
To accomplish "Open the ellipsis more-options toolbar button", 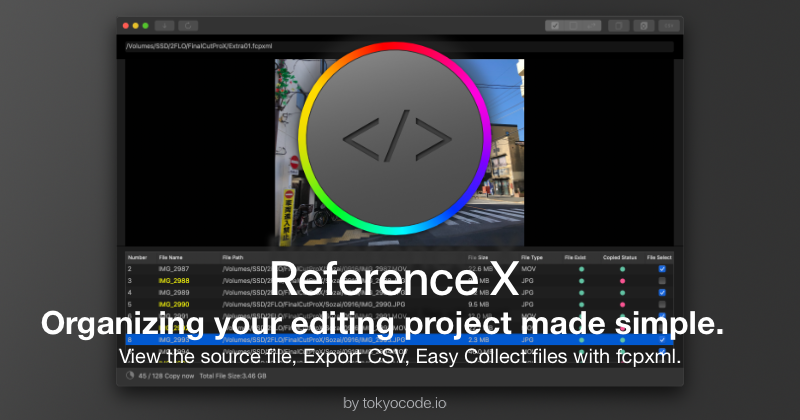I will pyautogui.click(x=669, y=26).
